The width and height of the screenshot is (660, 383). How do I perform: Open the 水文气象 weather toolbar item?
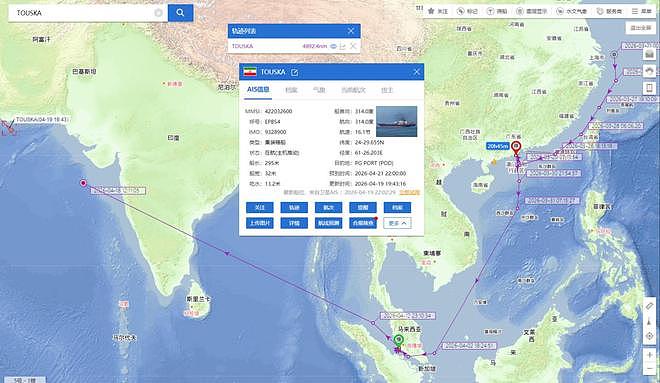tap(572, 11)
